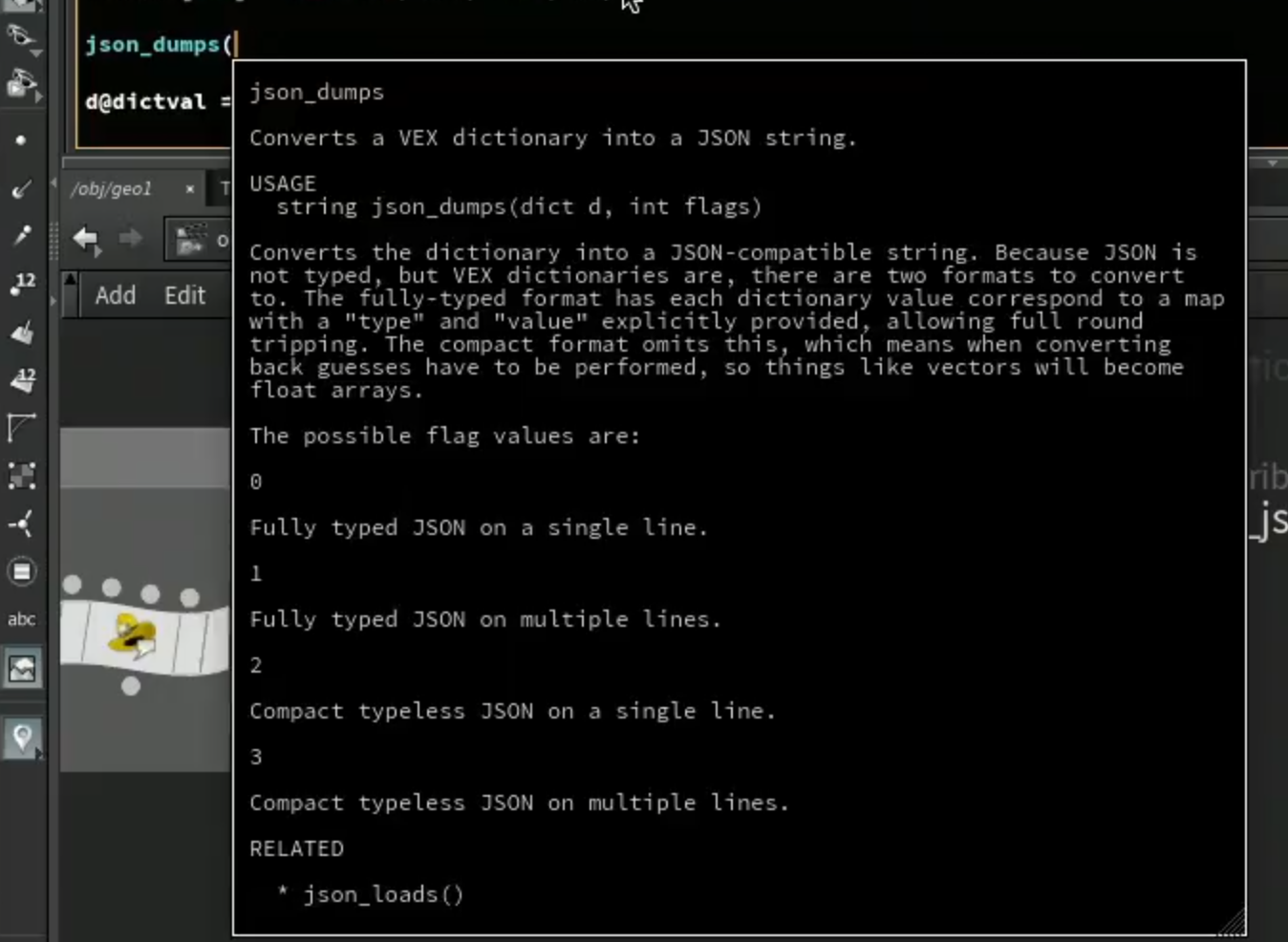Image resolution: width=1288 pixels, height=942 pixels.
Task: Click the RELATED heading in help popup
Action: click(x=296, y=848)
